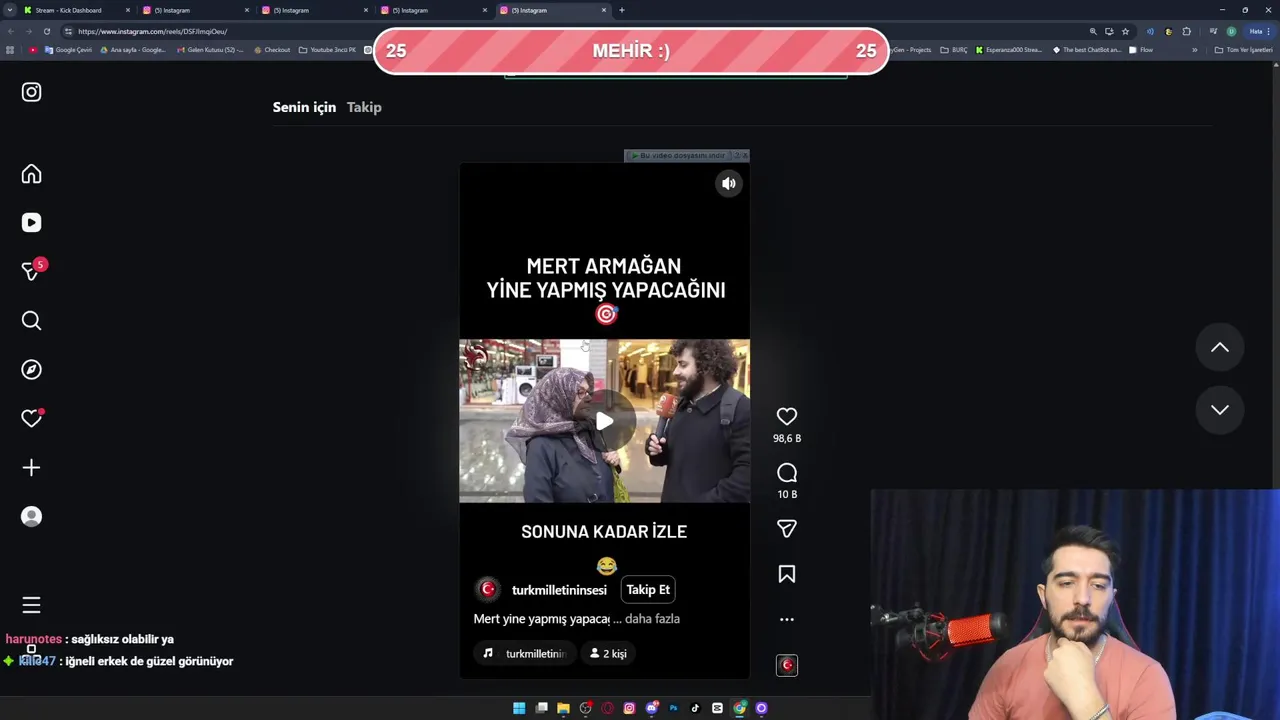The image size is (1280, 720).
Task: Mute the reel audio
Action: tap(729, 183)
